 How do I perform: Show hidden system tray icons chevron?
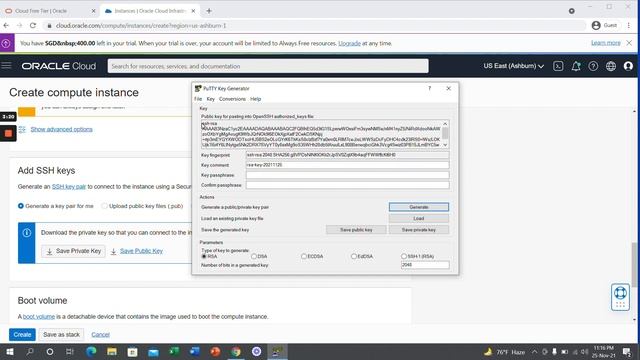pyautogui.click(x=534, y=351)
